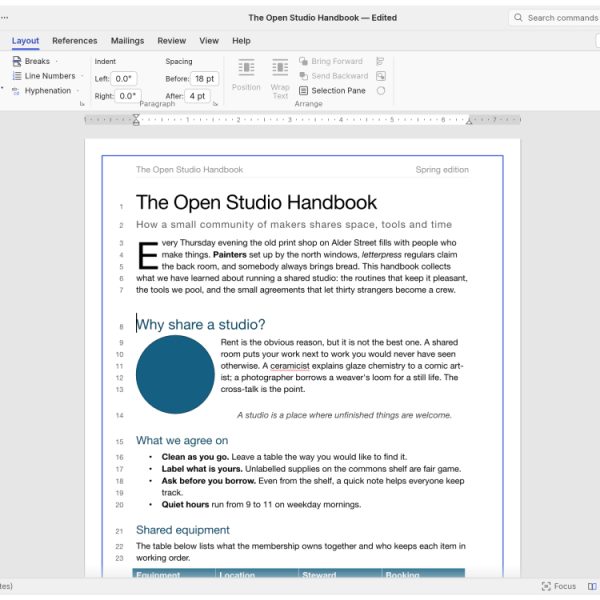Click the Spacing Before field
The image size is (600, 600).
click(205, 79)
